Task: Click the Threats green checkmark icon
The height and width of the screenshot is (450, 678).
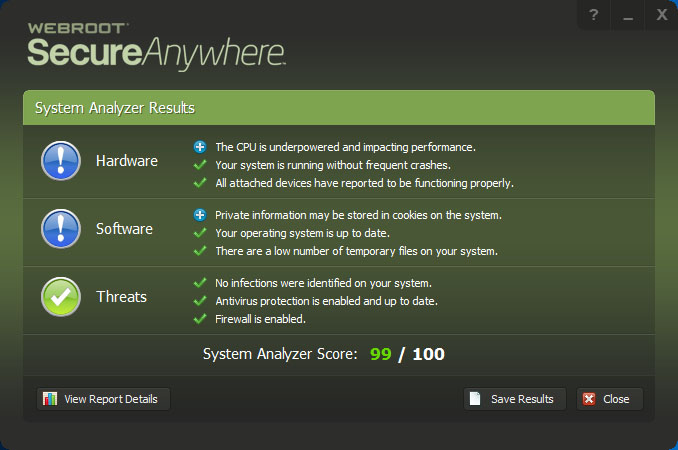Action: click(x=61, y=297)
